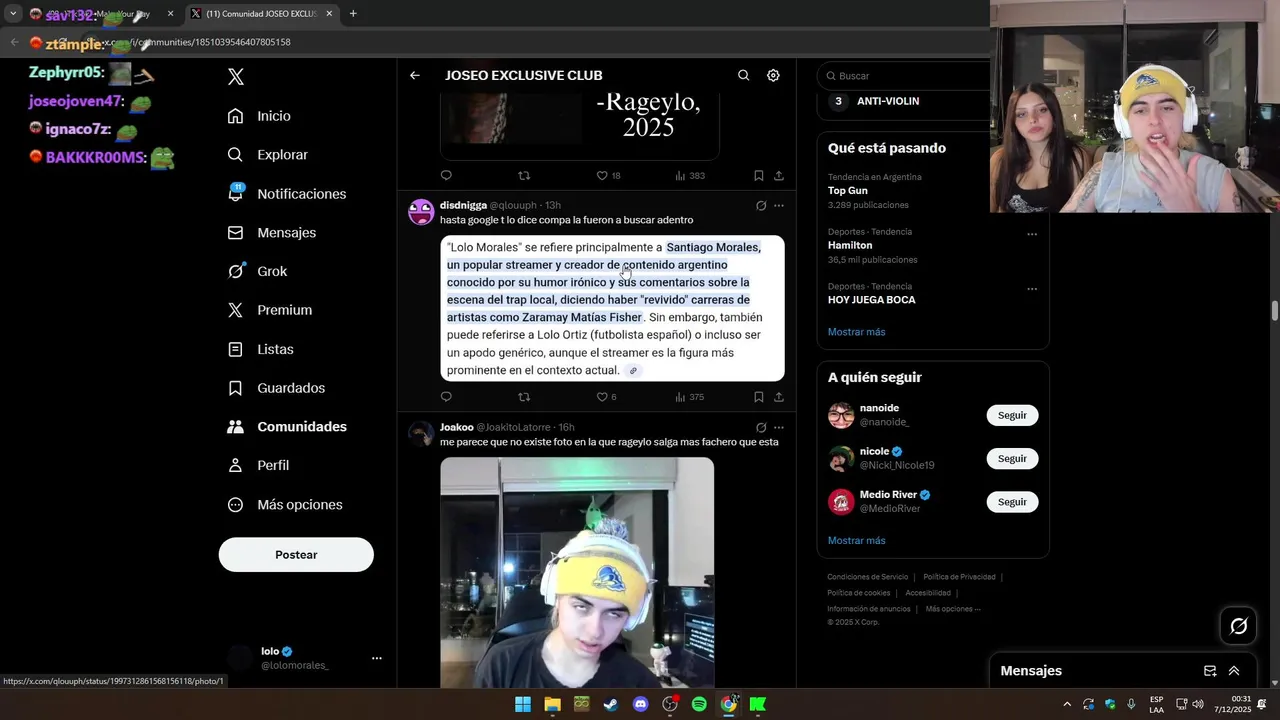Open Notificaciones in the sidebar

pos(286,194)
